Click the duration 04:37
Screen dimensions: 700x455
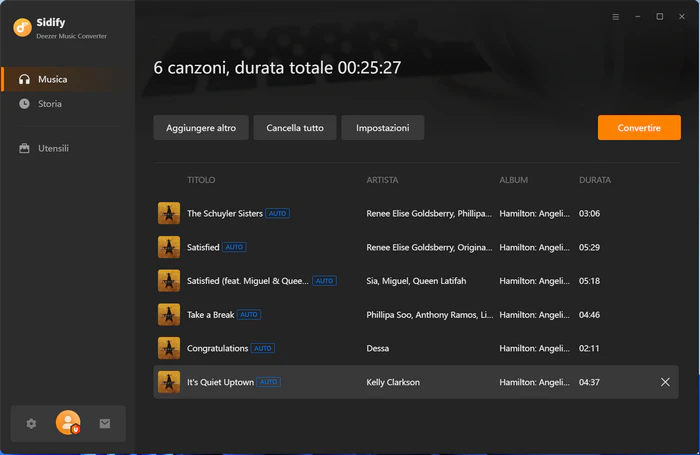(x=589, y=382)
